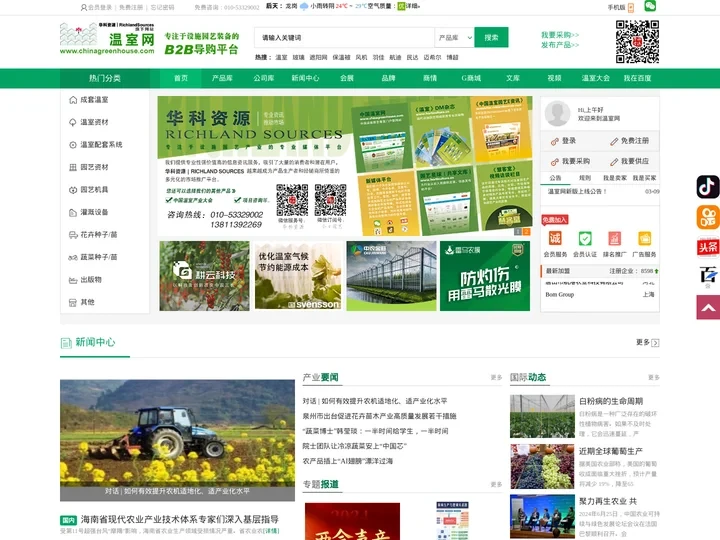Expand the 热门分类 category menu
Viewport: 720px width, 540px height.
point(105,78)
